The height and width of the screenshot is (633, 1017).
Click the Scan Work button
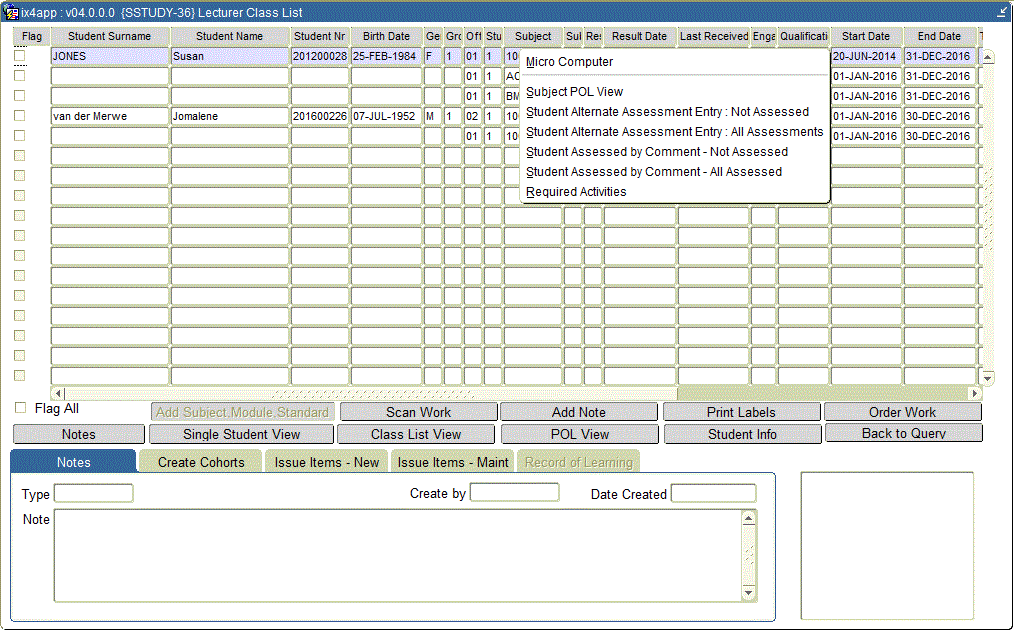pos(417,411)
